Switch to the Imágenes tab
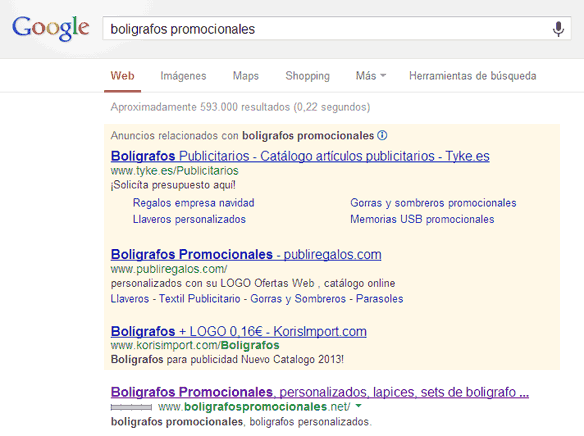This screenshot has width=584, height=436. click(183, 76)
